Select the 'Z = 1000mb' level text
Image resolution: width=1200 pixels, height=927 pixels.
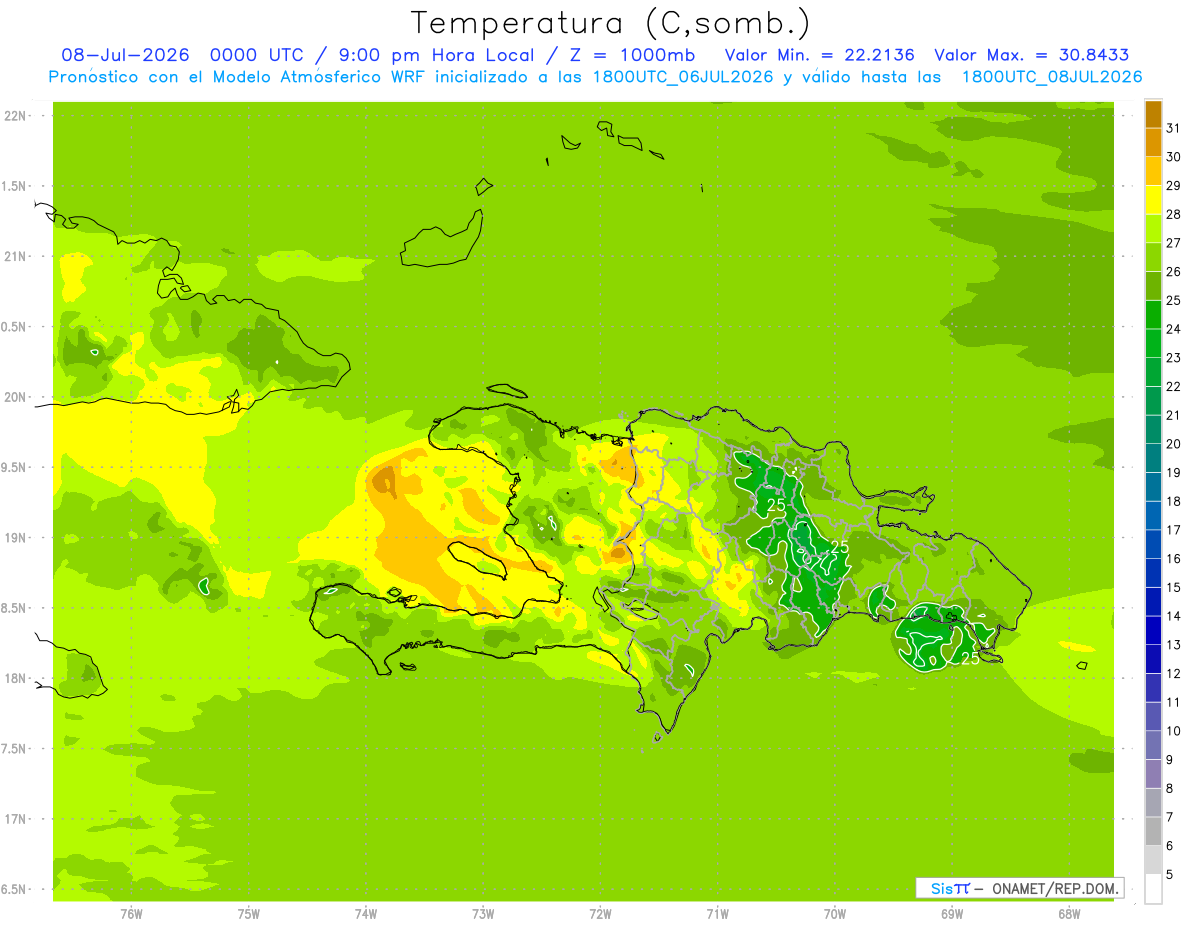pyautogui.click(x=635, y=55)
